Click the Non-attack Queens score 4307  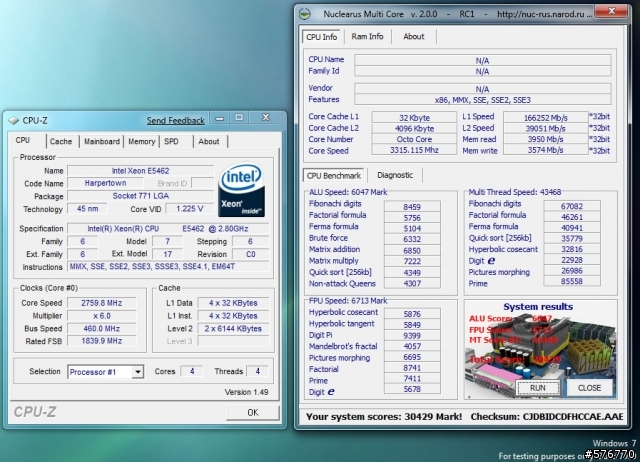point(412,283)
